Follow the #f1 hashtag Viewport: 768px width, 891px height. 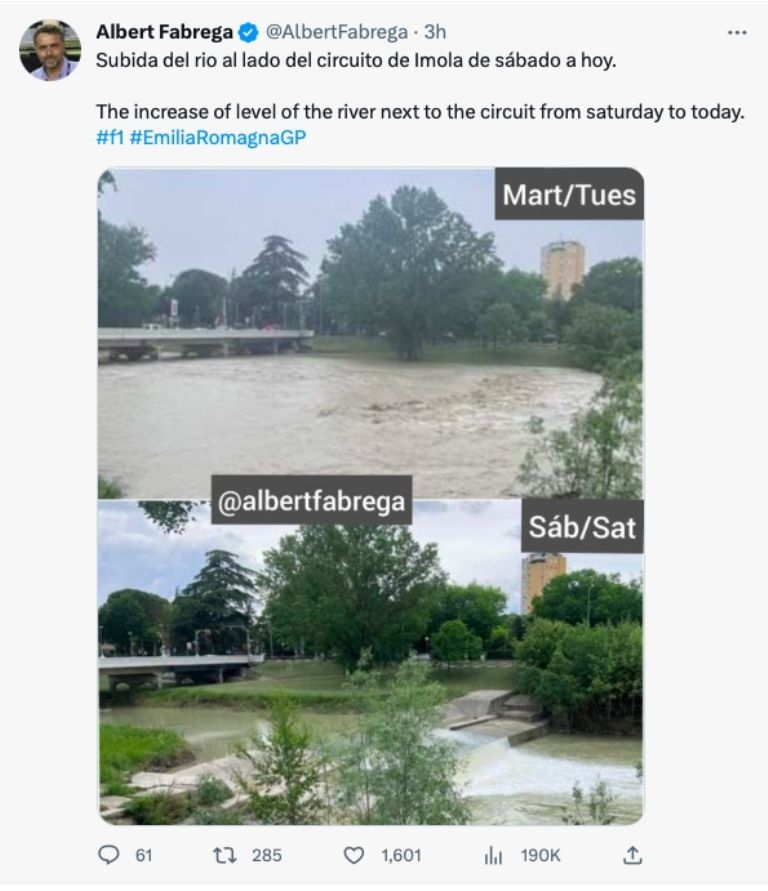[109, 137]
